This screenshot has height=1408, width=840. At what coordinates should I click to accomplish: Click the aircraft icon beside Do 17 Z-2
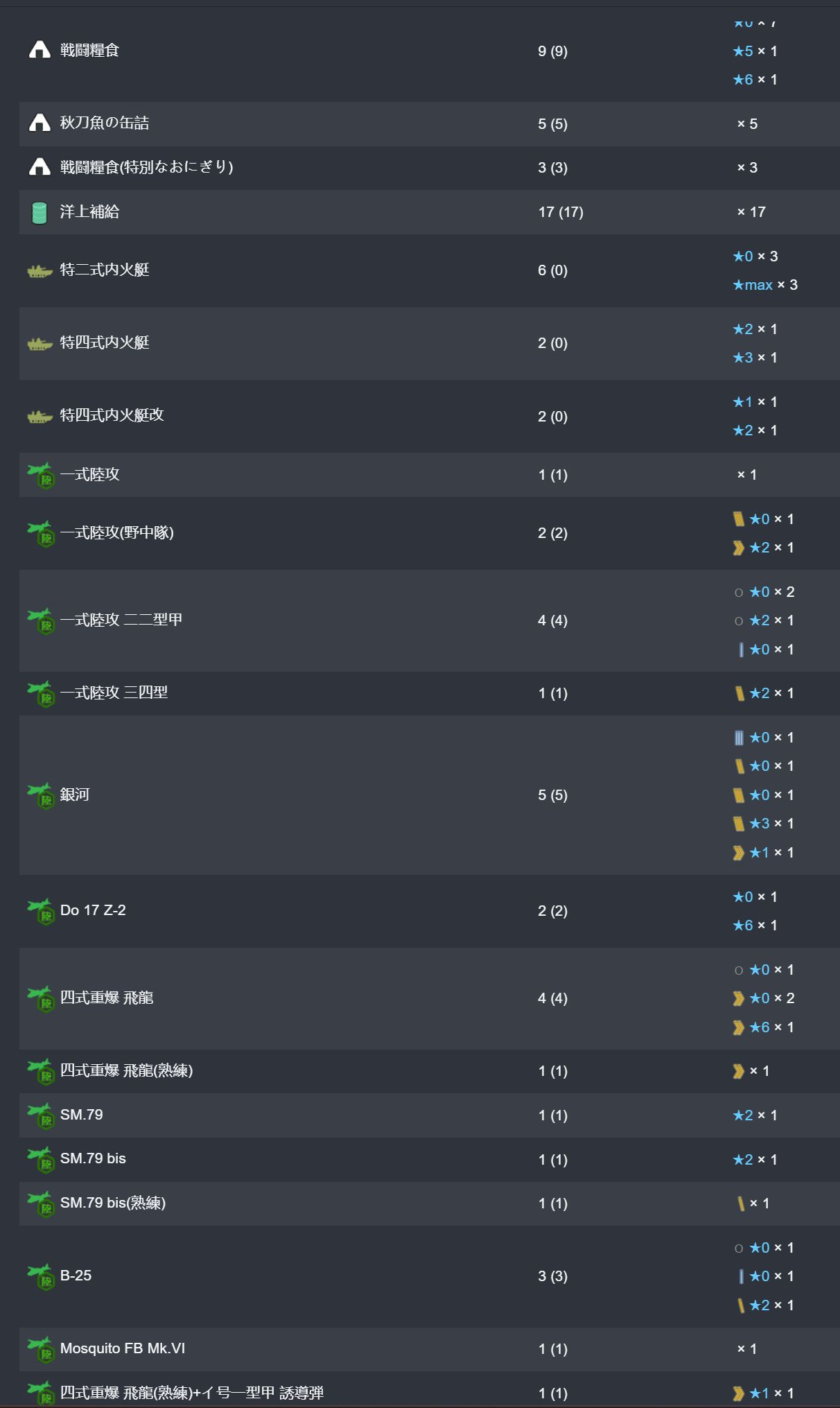[x=41, y=911]
